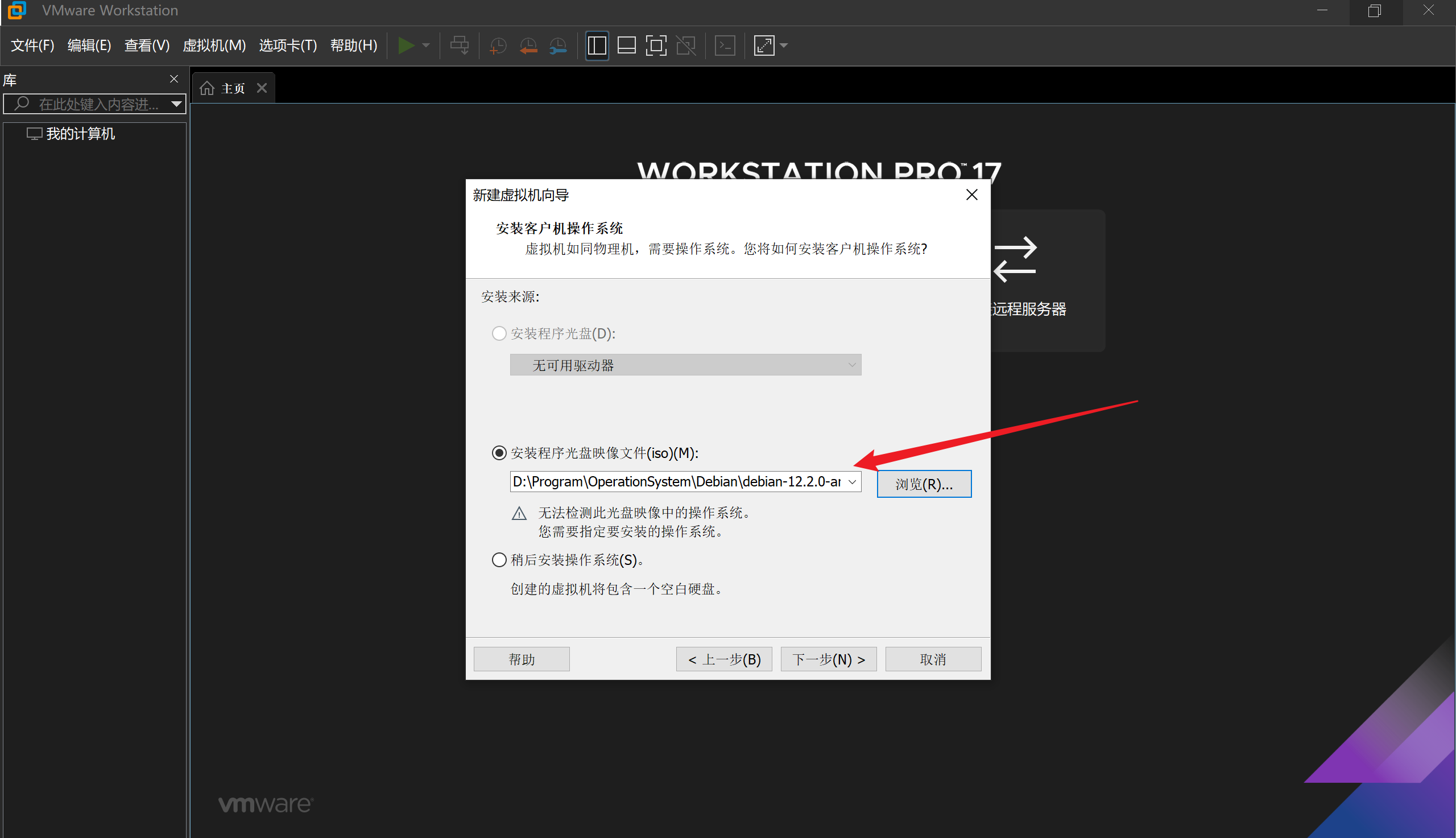Click the 上一步(B) back button
Image resolution: width=1456 pixels, height=838 pixels.
[x=723, y=659]
